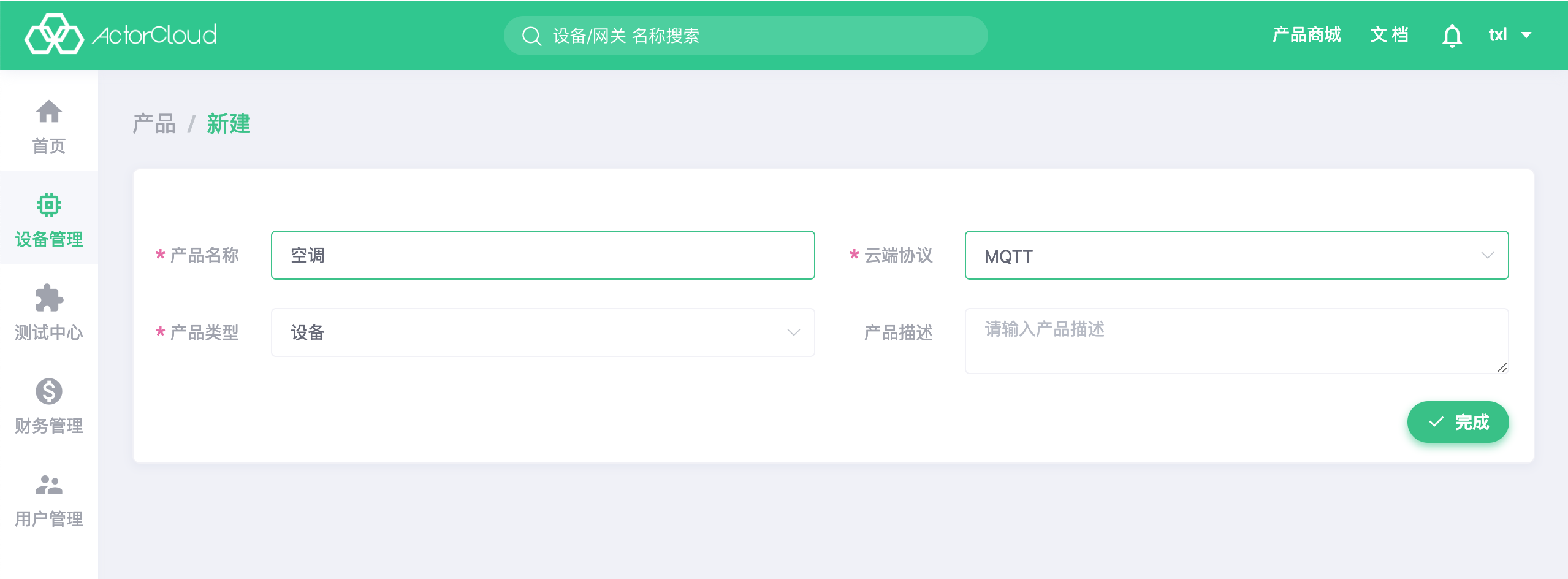Screen dimensions: 1568x579
Task: Open the 产品商城 menu item
Action: [1306, 35]
